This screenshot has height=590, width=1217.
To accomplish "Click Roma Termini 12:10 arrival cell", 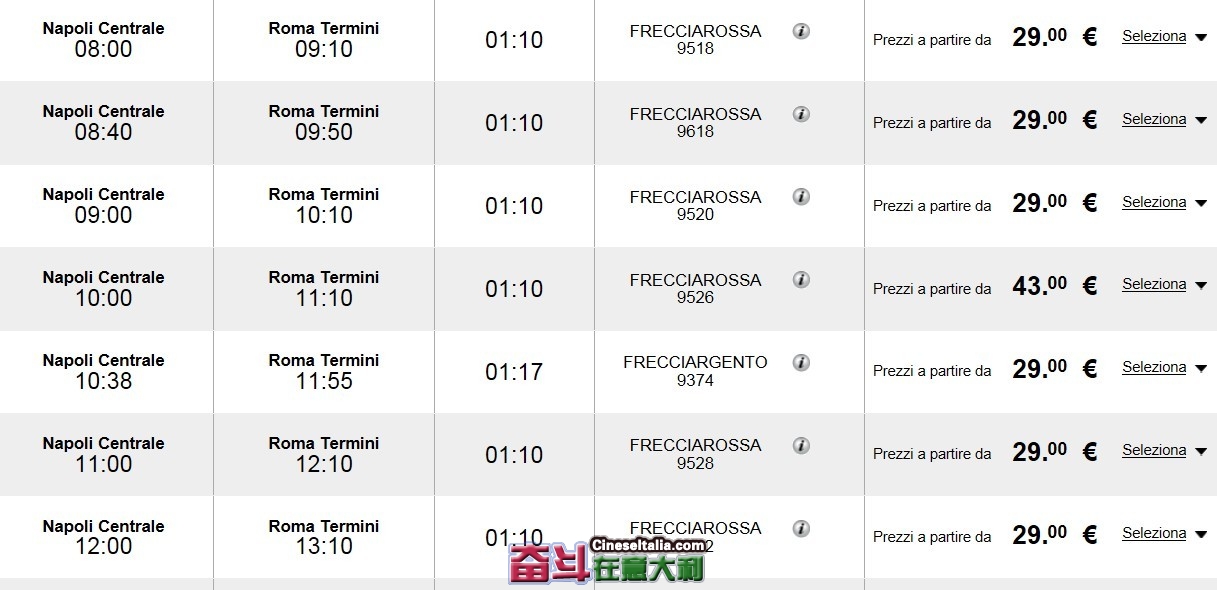I will (324, 454).
